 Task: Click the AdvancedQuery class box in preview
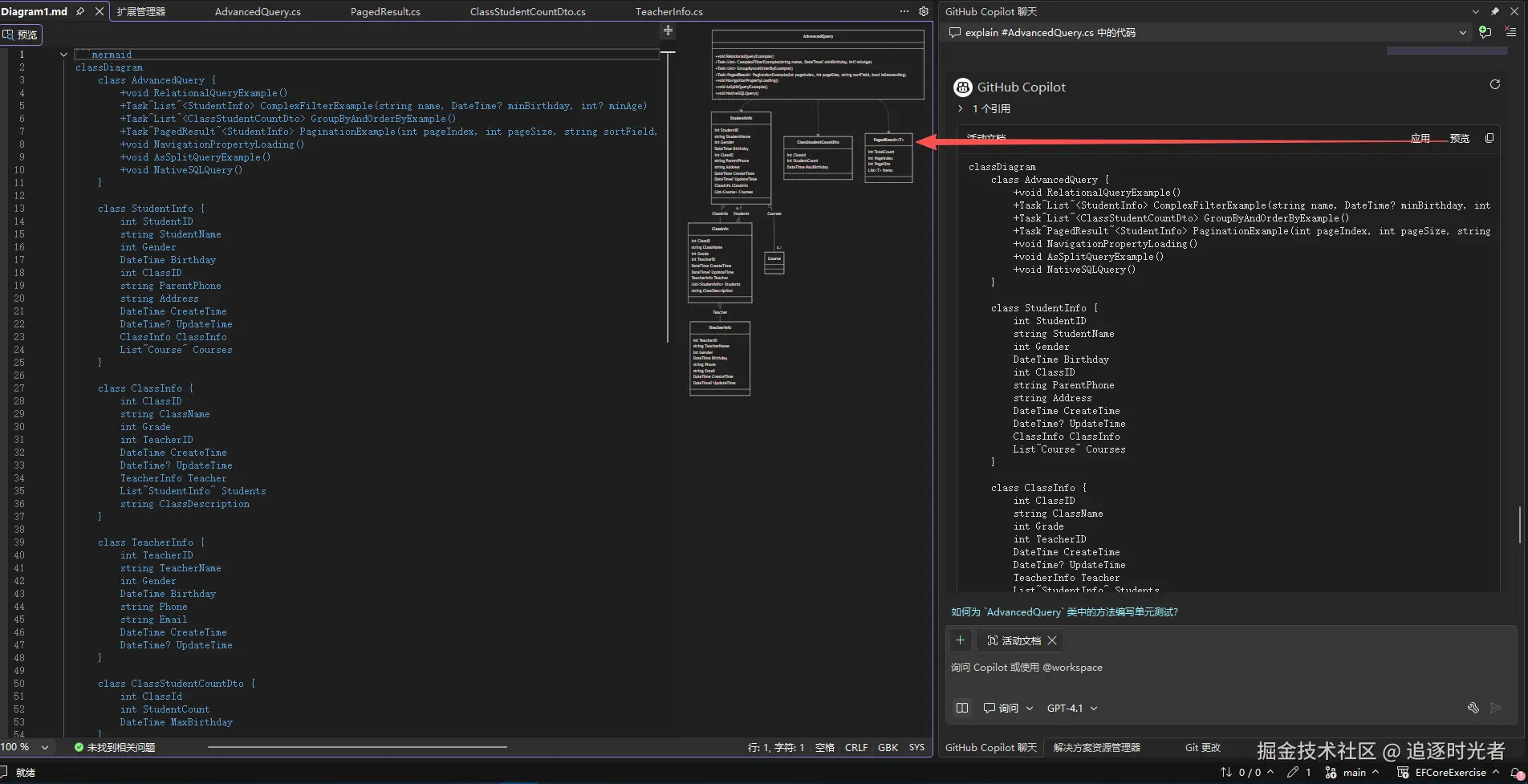point(818,64)
